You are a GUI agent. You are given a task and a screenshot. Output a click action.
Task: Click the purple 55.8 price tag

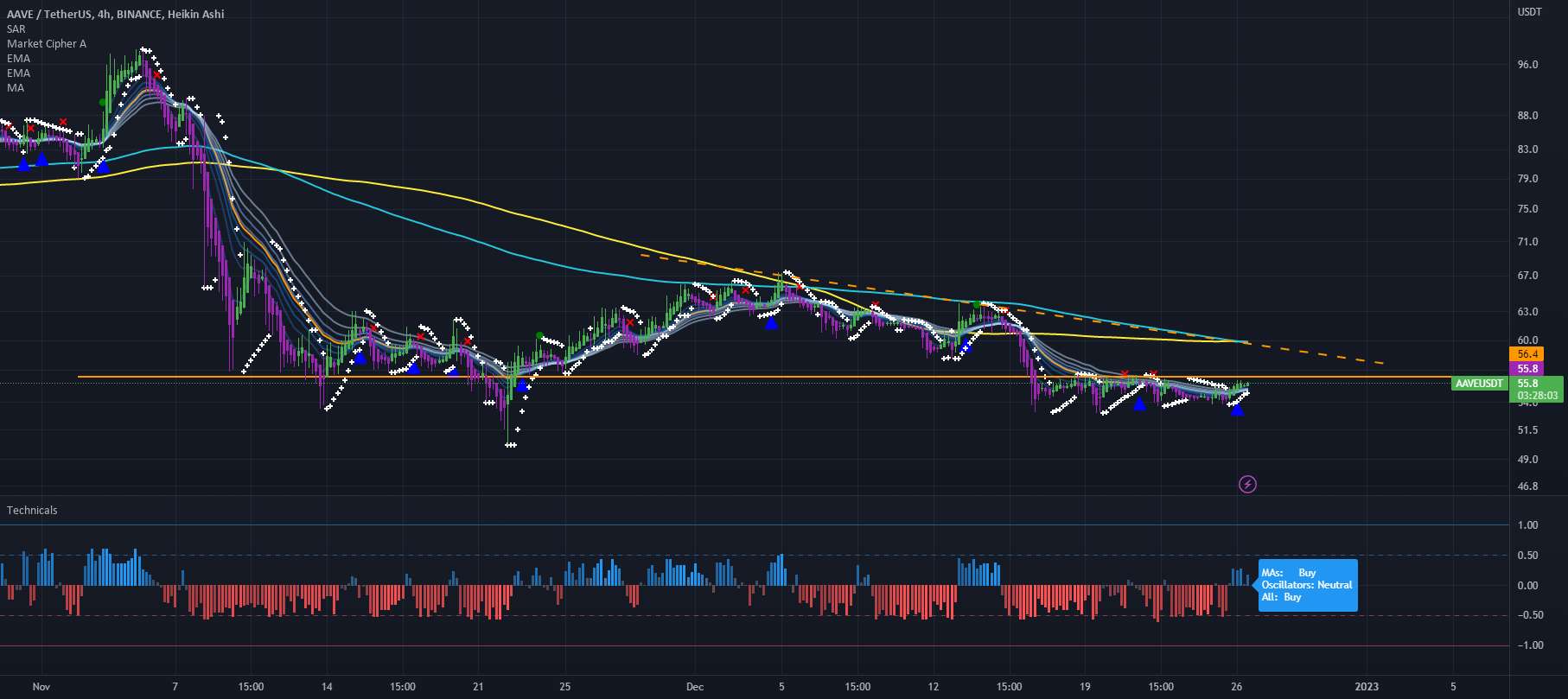[1527, 369]
